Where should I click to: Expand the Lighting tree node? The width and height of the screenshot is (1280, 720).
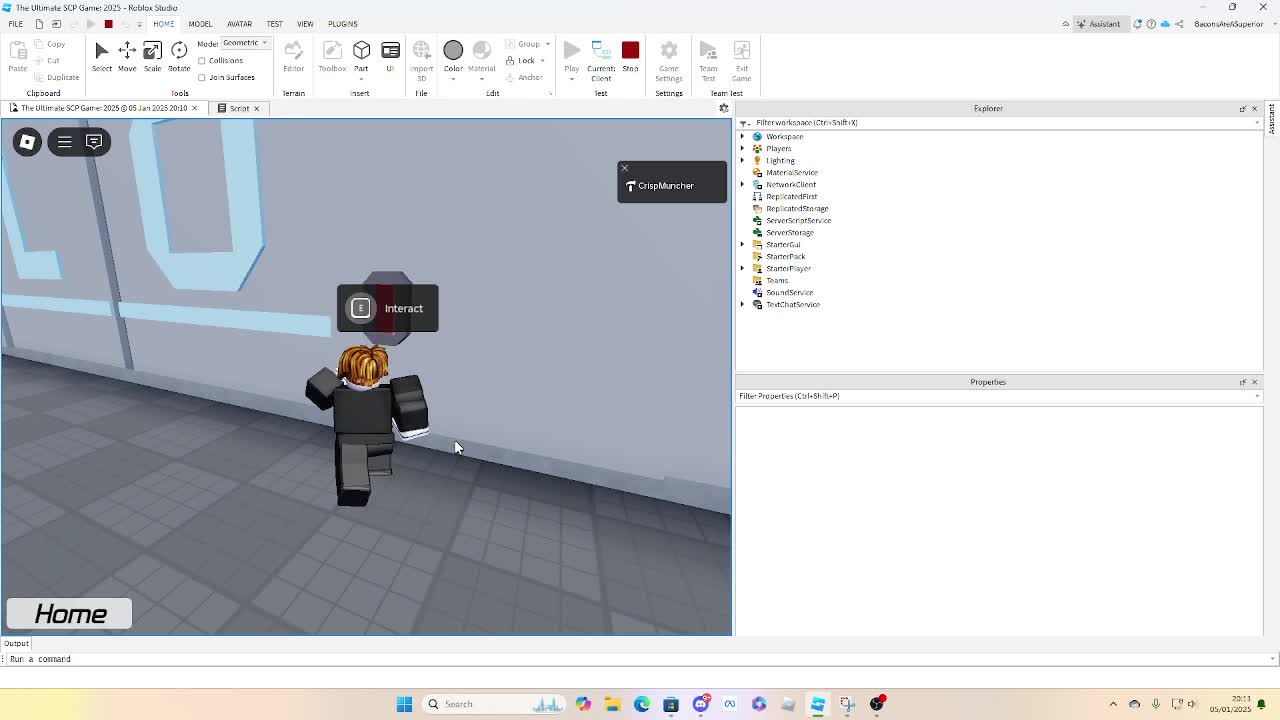742,161
